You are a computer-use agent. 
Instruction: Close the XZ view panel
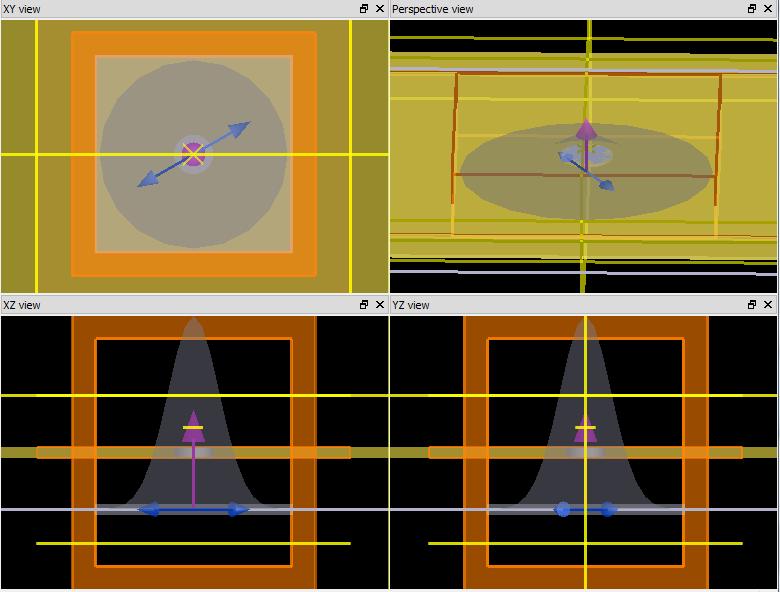click(x=380, y=305)
